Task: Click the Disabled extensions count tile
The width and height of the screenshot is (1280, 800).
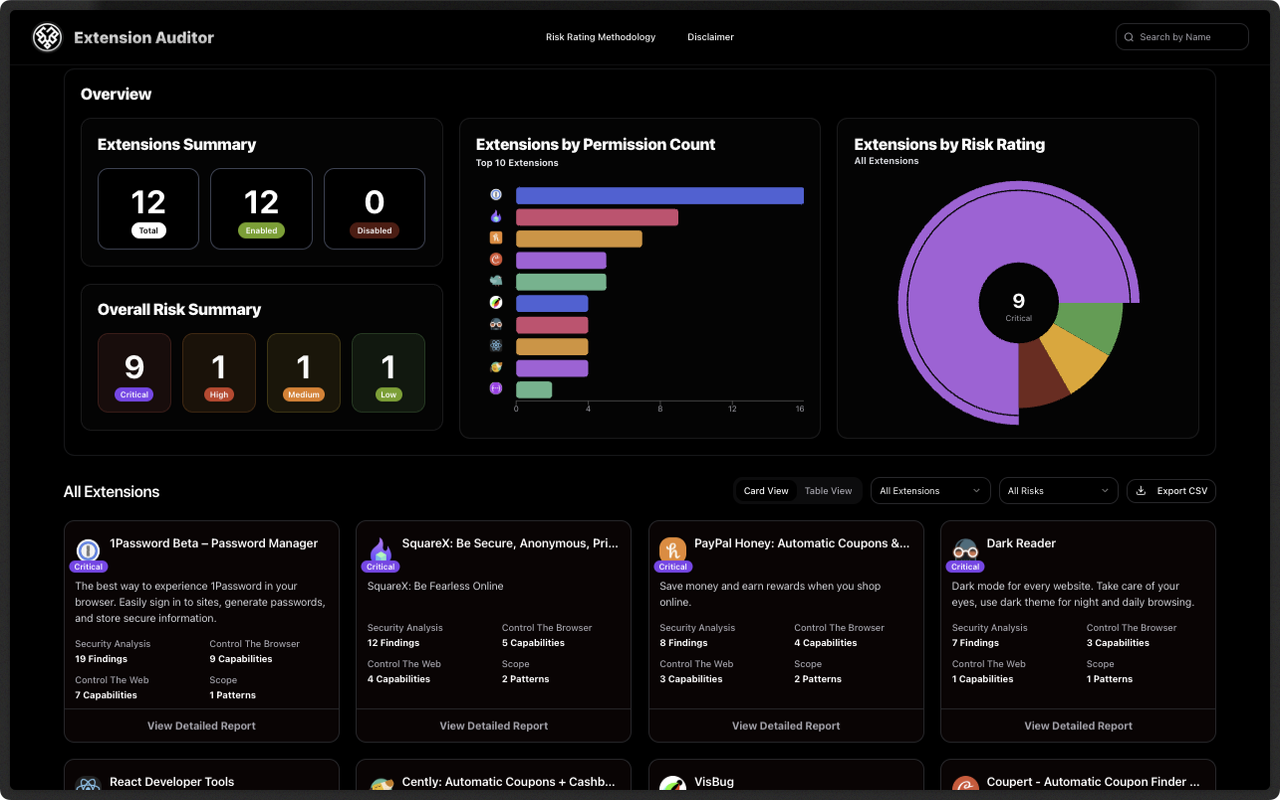Action: [x=374, y=209]
